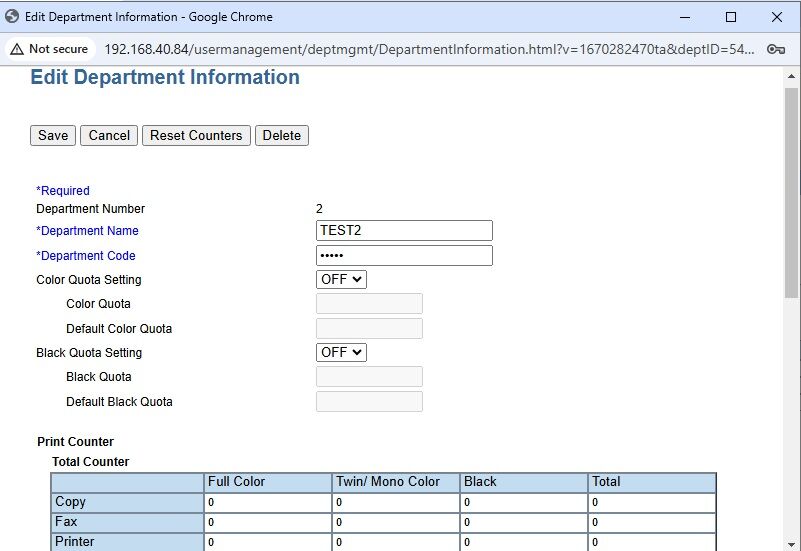This screenshot has height=551, width=801.
Task: Minimize the Chrome window
Action: 685,17
